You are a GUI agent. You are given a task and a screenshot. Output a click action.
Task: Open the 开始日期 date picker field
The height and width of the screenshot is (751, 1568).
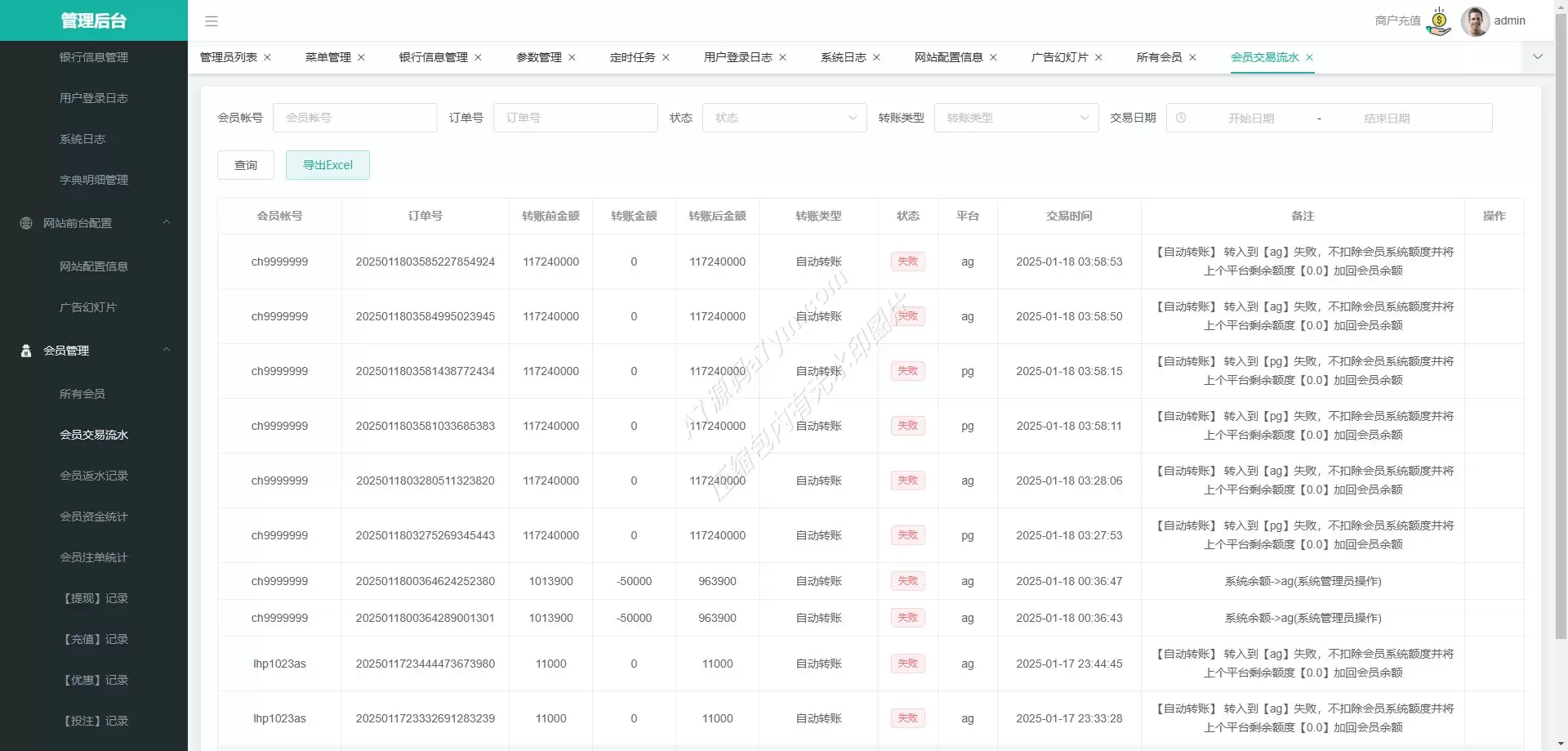pyautogui.click(x=1250, y=118)
